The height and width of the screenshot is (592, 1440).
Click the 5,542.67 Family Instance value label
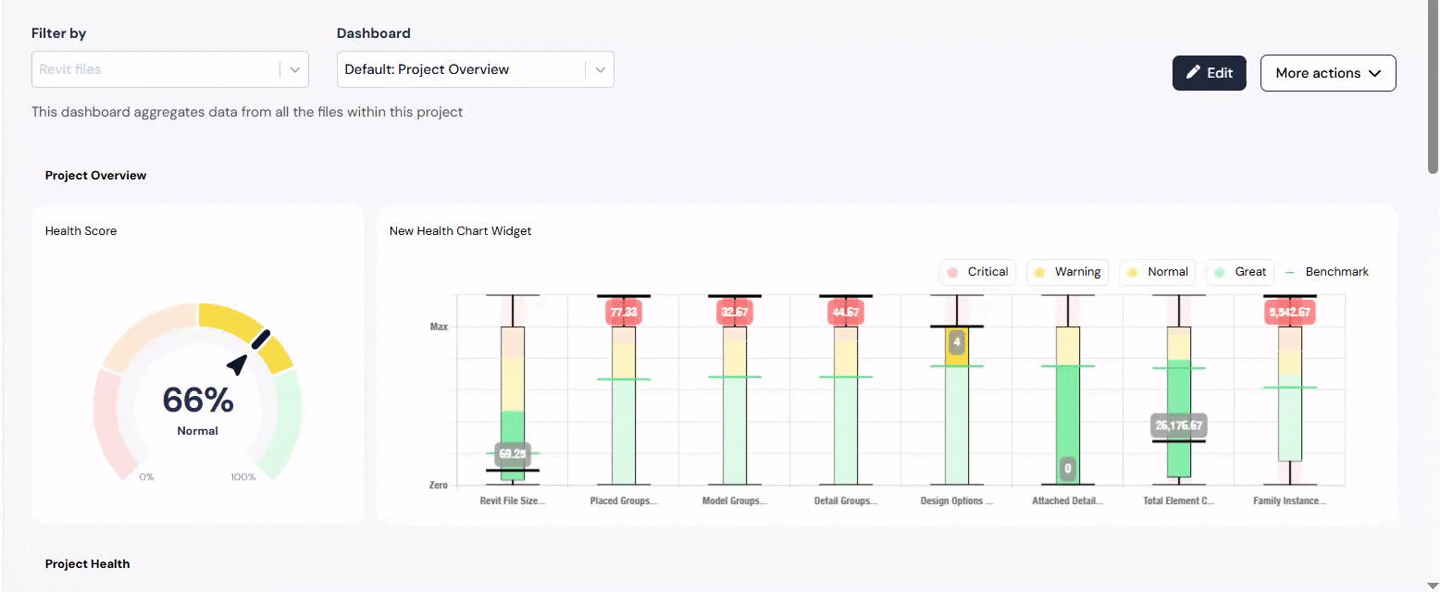1289,313
